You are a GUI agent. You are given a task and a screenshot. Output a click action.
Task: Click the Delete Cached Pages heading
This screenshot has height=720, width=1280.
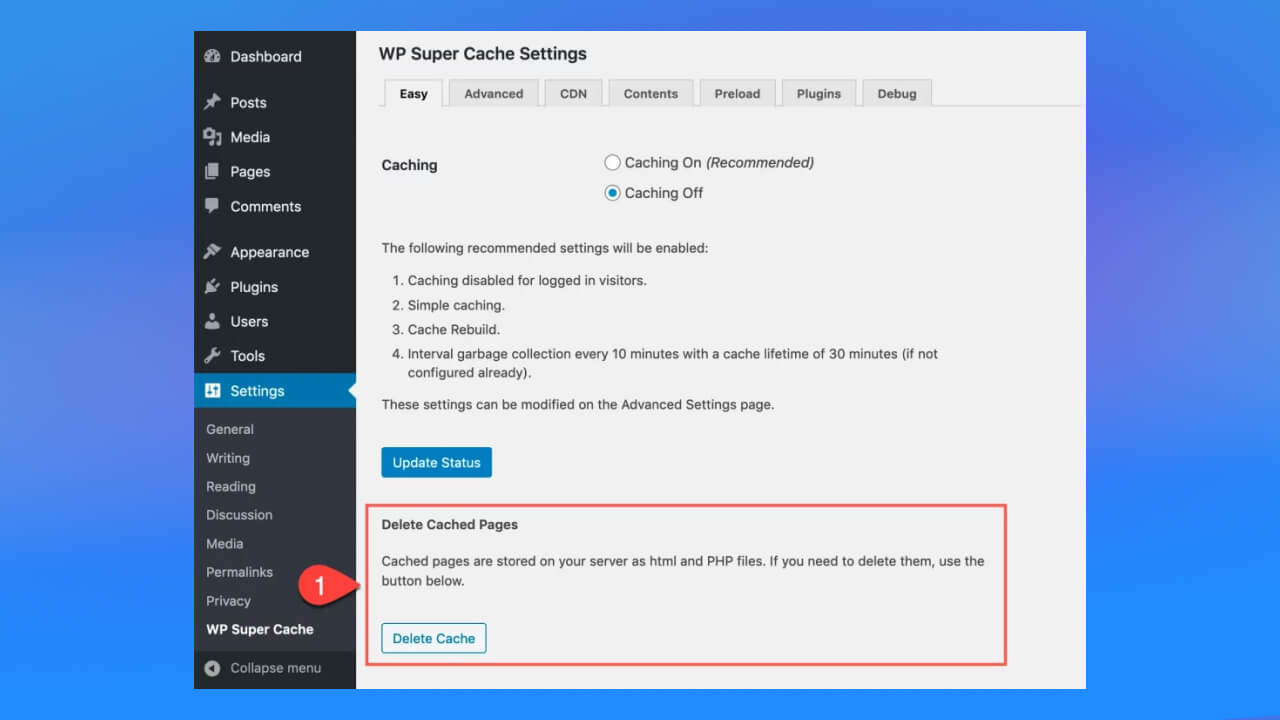(x=450, y=524)
